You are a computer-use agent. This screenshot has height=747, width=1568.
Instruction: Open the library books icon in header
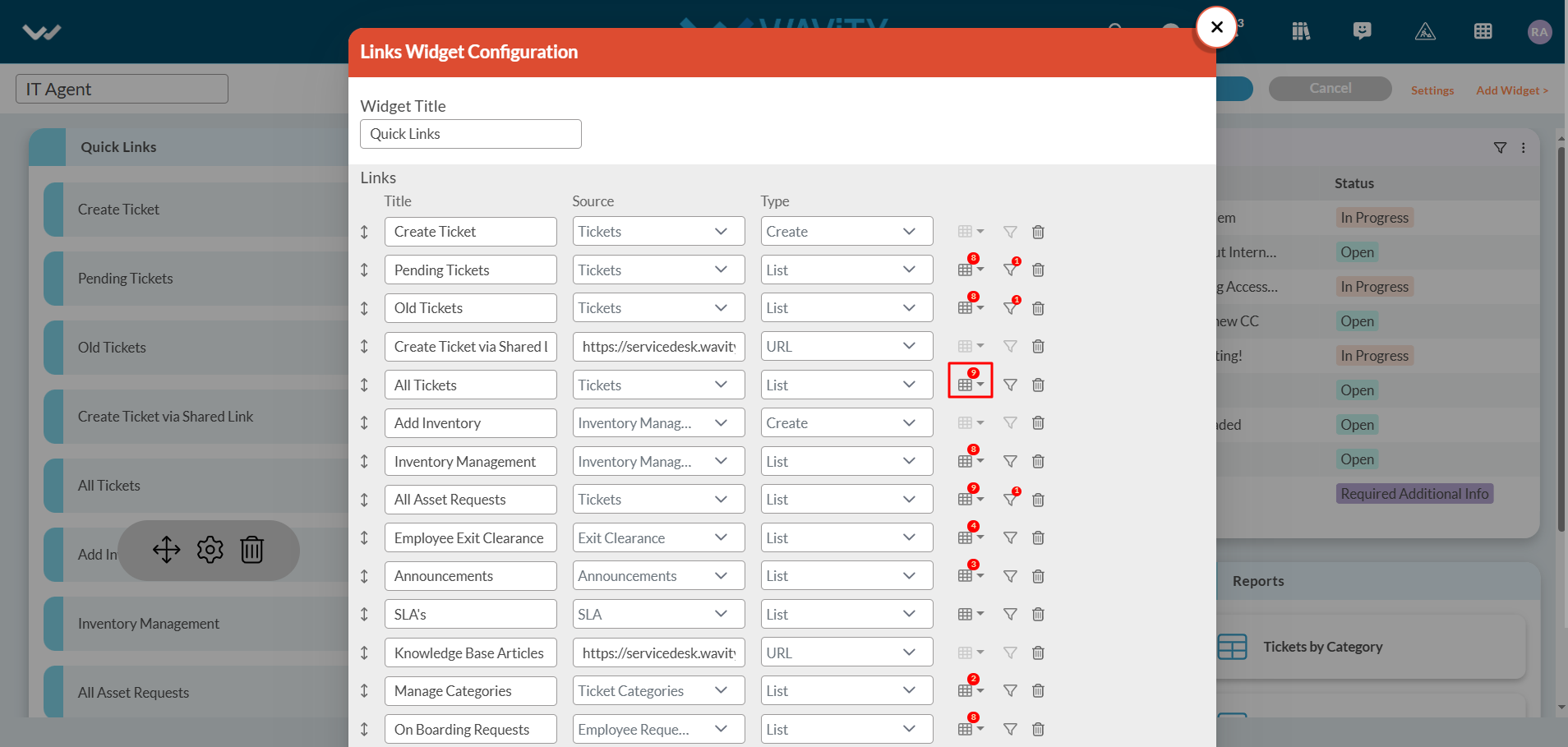coord(1301,31)
